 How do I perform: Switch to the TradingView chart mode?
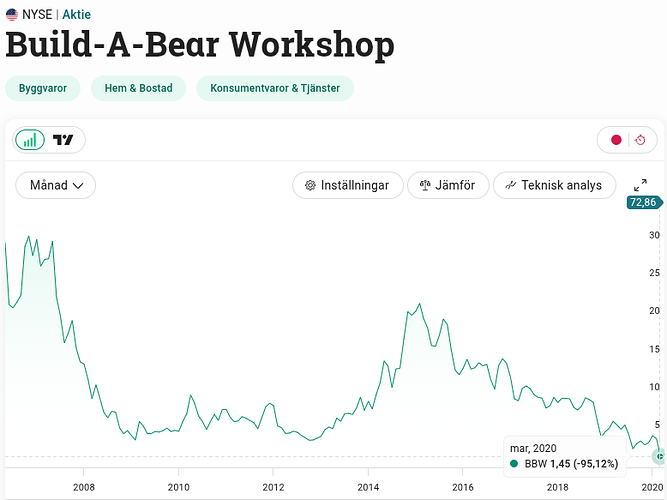click(x=64, y=140)
